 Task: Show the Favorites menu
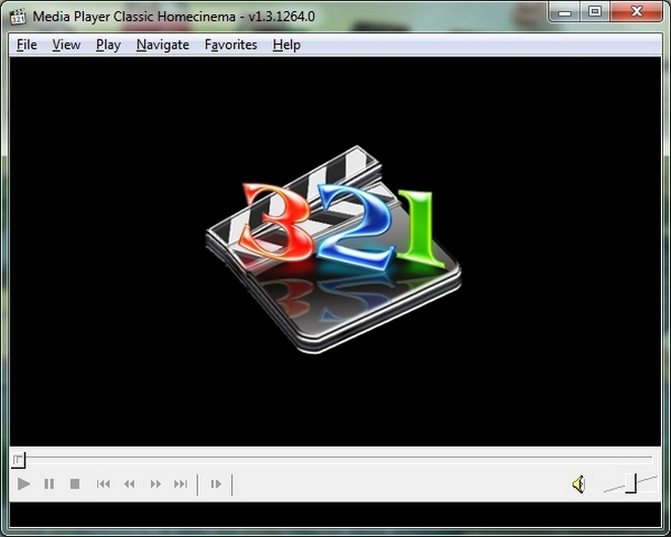pyautogui.click(x=230, y=45)
